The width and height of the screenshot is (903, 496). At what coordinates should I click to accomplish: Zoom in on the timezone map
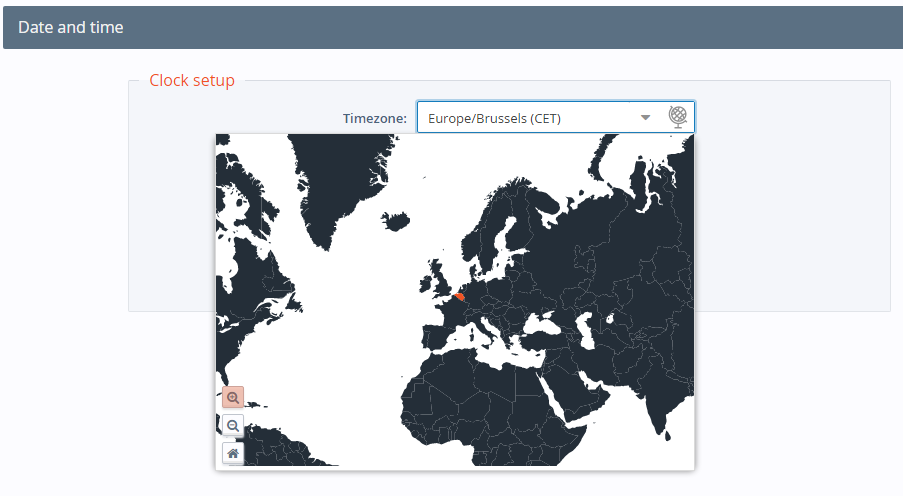[x=233, y=398]
